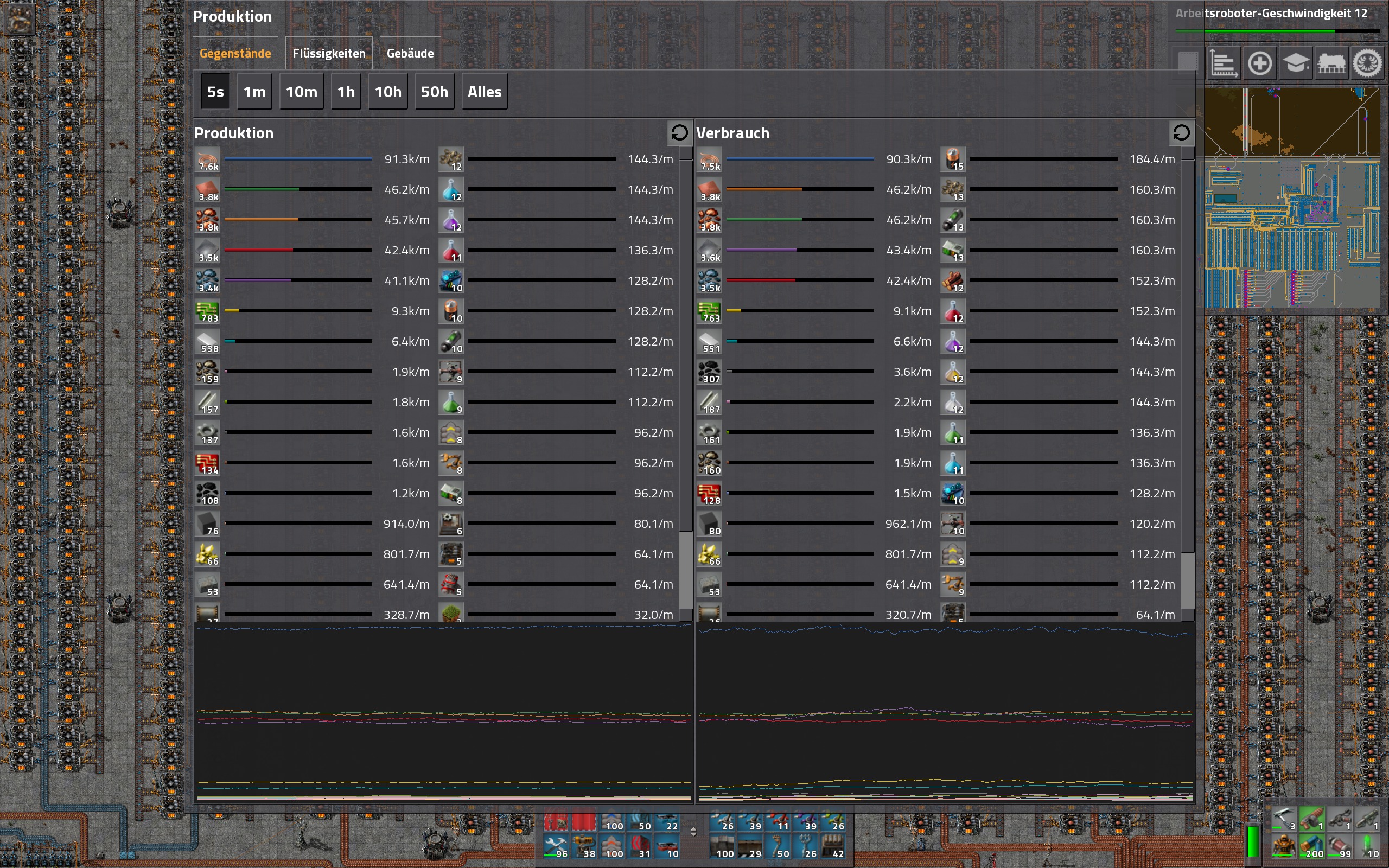Select quickbar repair pack slot showing 96
1389x868 pixels.
tap(556, 847)
